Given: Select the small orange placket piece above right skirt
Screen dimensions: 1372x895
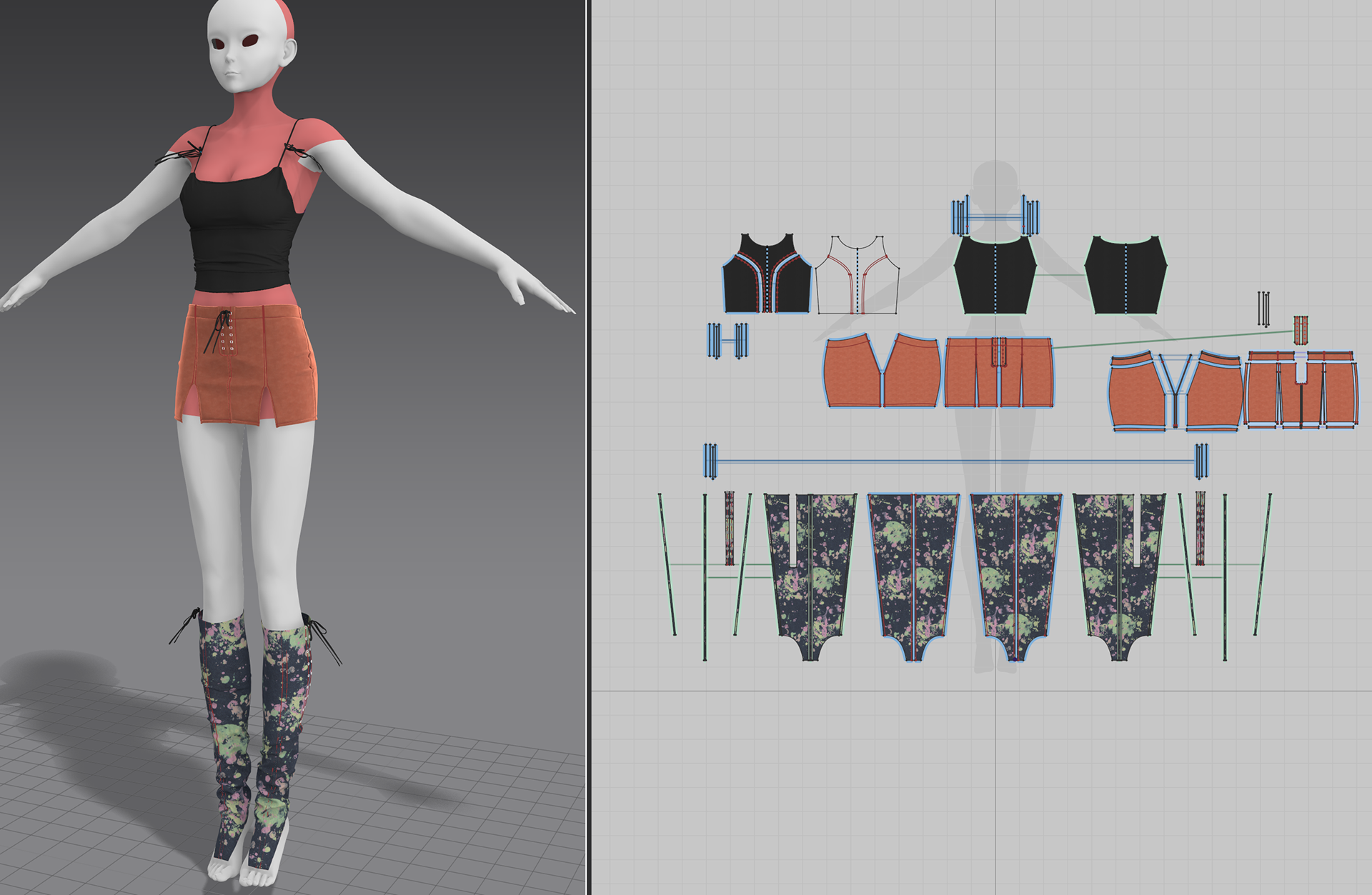Looking at the screenshot, I should tap(1301, 331).
